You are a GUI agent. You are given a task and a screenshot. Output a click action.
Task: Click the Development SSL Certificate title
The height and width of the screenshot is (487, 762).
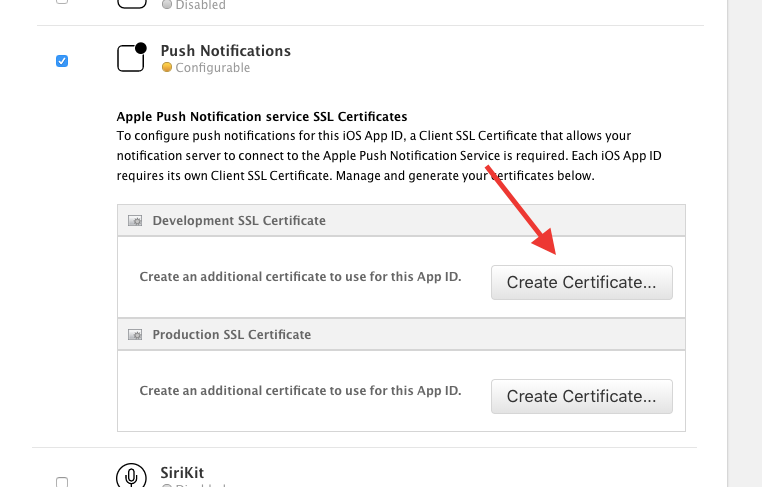pos(239,221)
